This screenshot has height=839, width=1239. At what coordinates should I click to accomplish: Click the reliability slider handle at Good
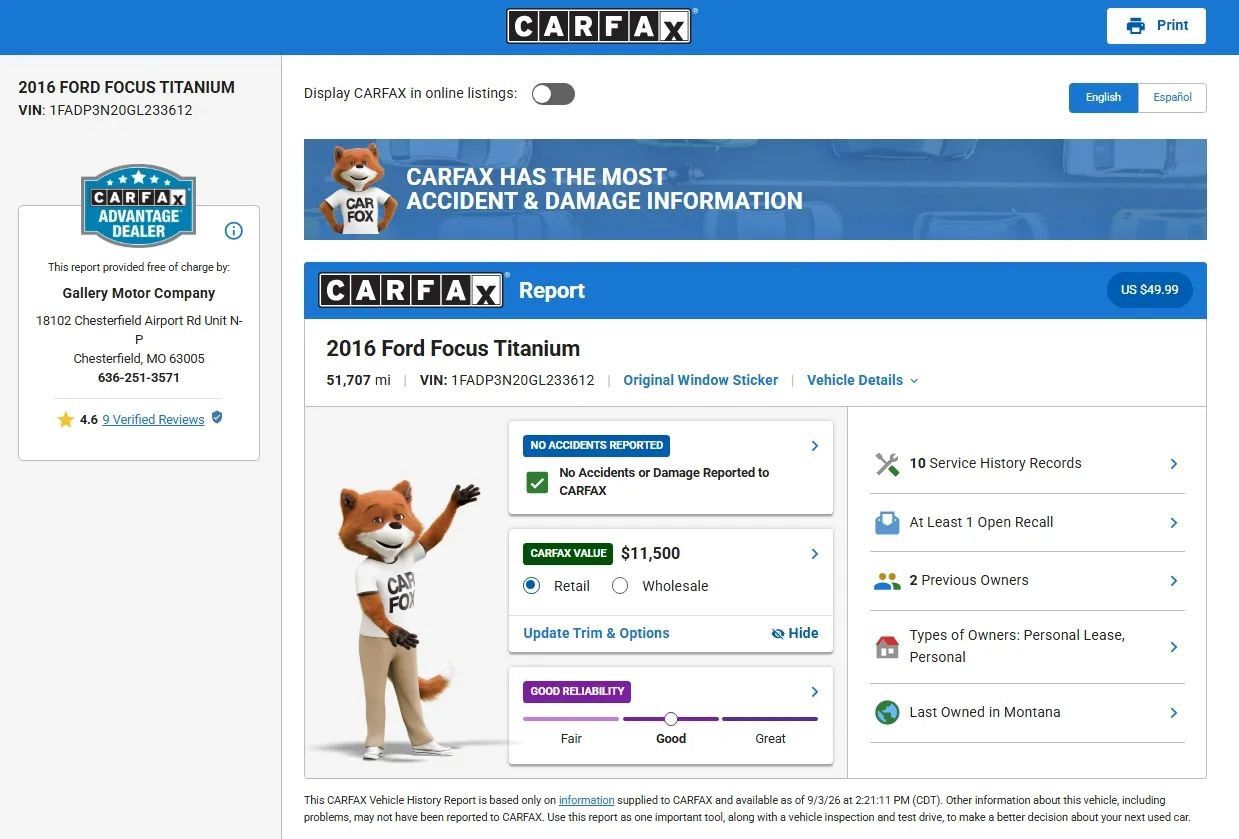pos(671,719)
